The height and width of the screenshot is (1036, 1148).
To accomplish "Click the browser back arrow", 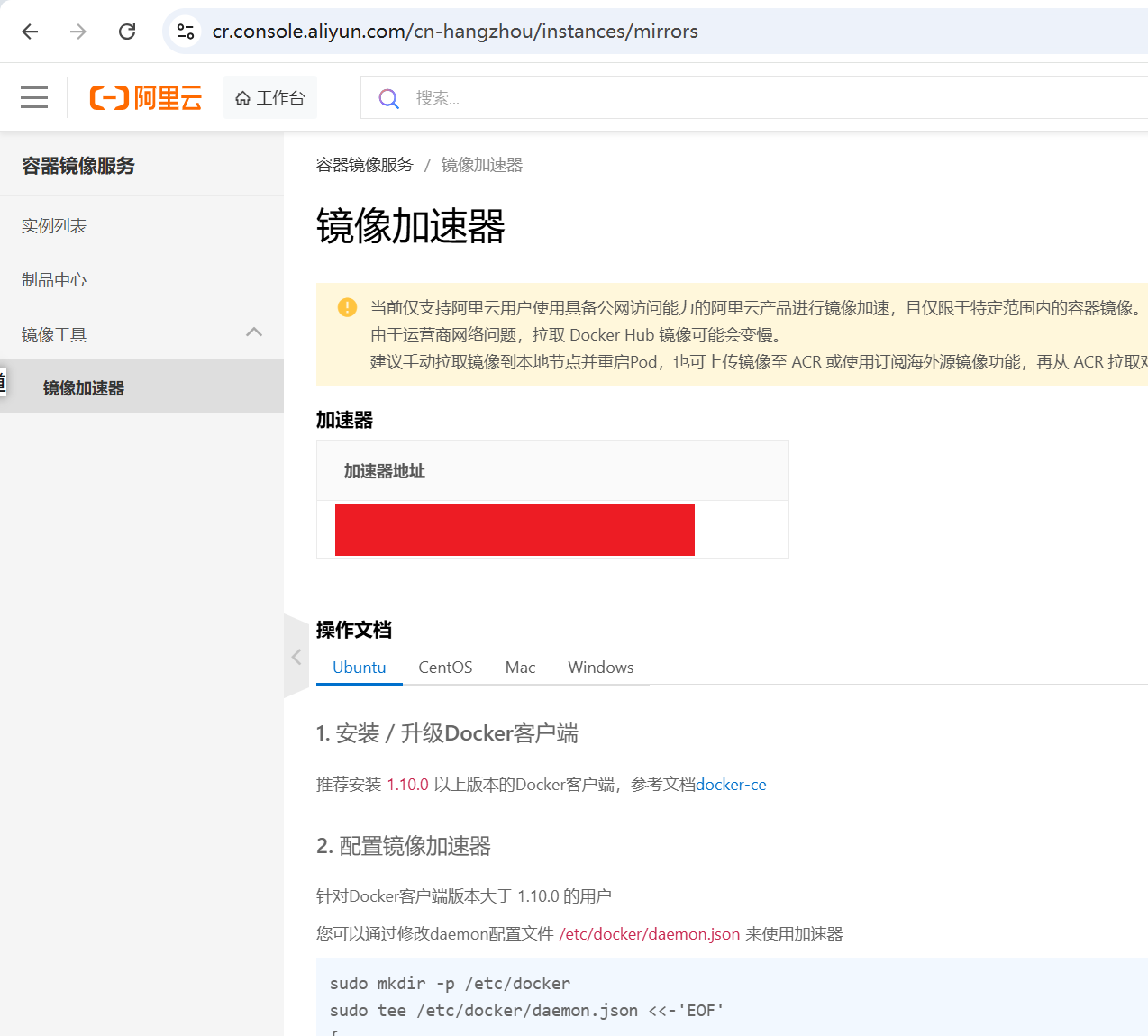I will (30, 31).
